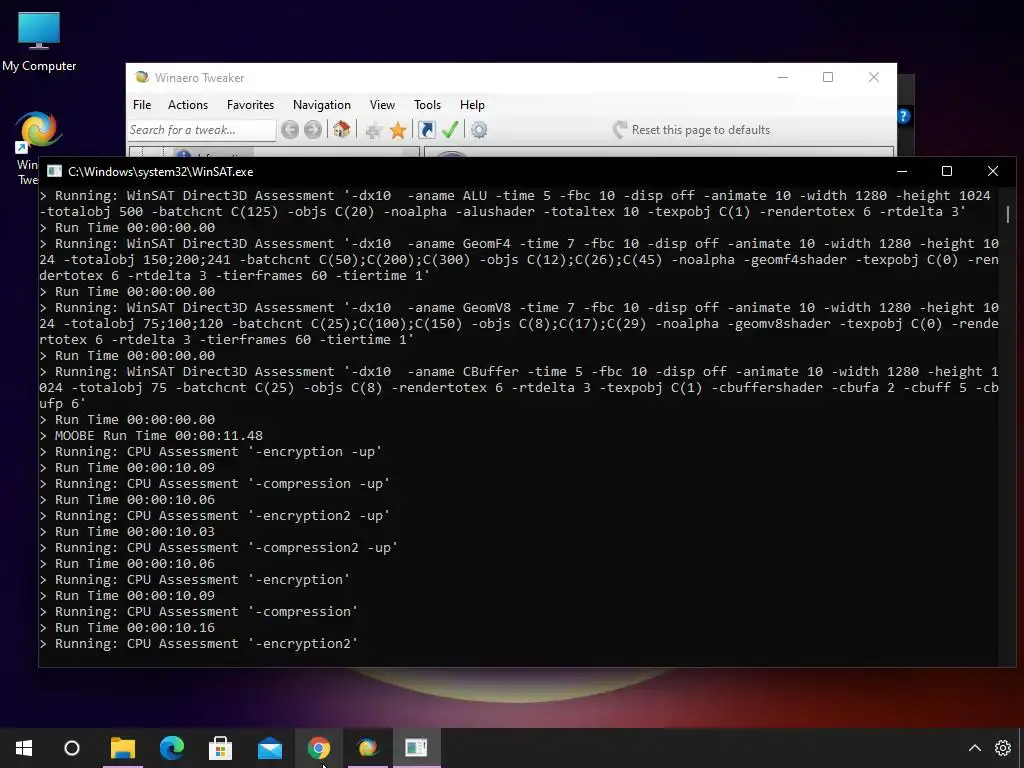Viewport: 1024px width, 768px height.
Task: Minimize the WinSAT.exe console window
Action: pyautogui.click(x=902, y=171)
